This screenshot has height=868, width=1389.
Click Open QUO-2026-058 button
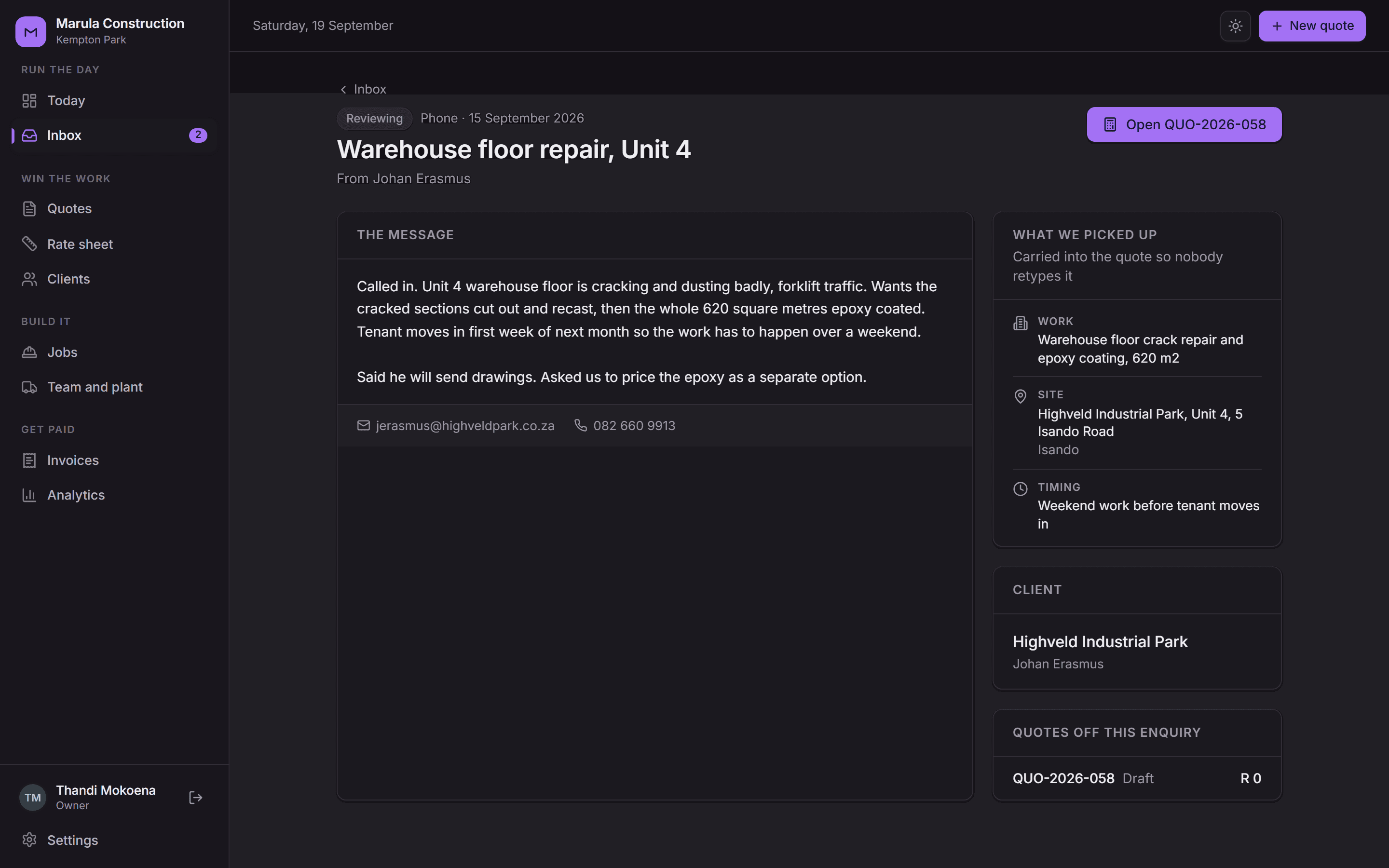pos(1184,124)
